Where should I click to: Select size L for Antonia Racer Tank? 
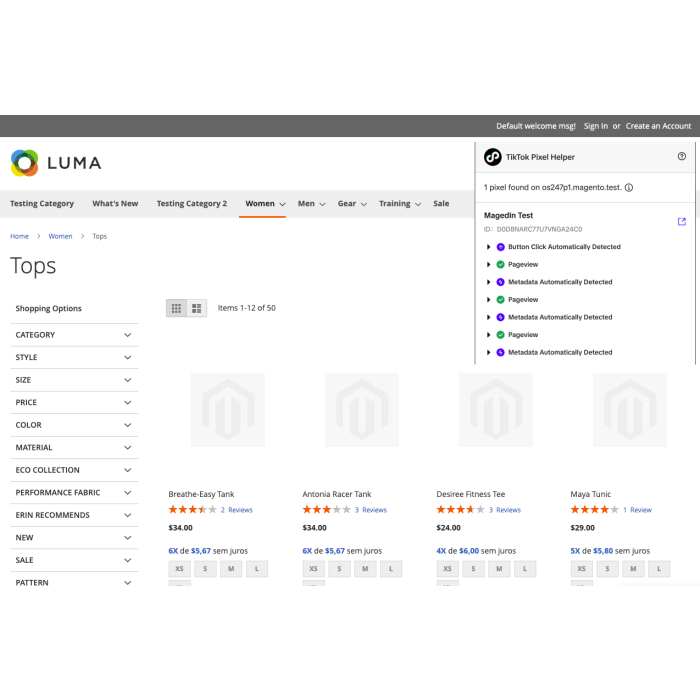tap(391, 569)
